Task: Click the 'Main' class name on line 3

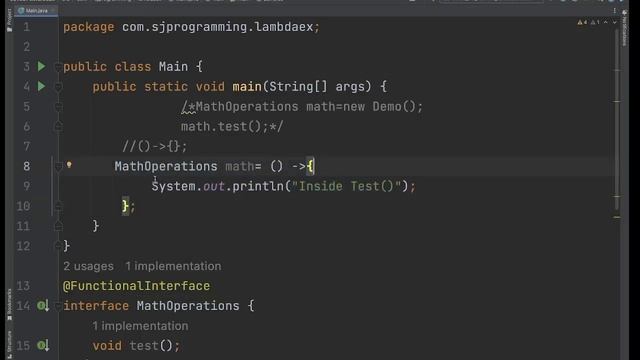Action: (x=173, y=67)
